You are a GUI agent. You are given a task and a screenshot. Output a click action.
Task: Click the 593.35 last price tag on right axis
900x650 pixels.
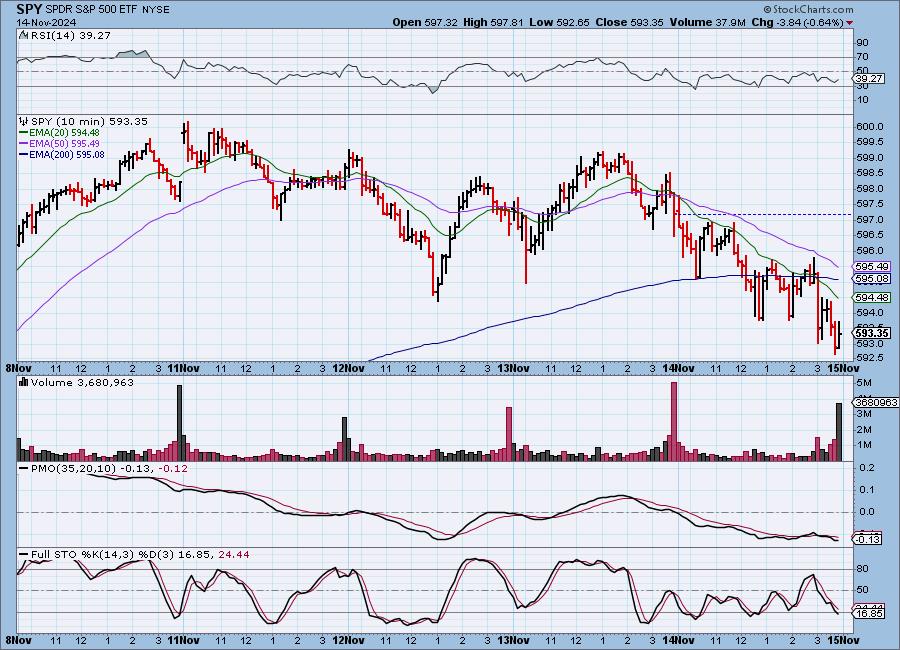(x=872, y=333)
